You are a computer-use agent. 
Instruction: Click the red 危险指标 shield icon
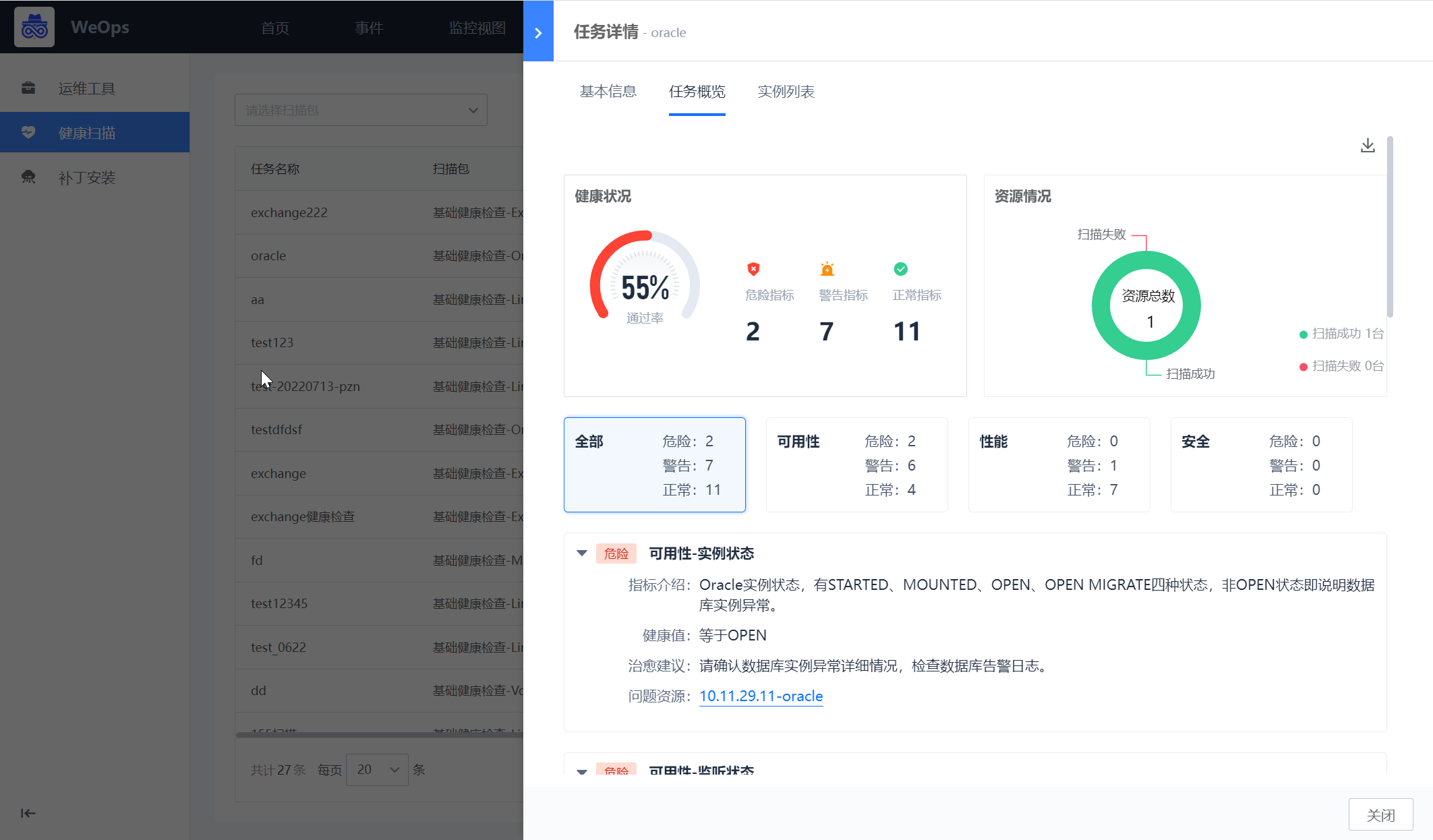pyautogui.click(x=753, y=268)
